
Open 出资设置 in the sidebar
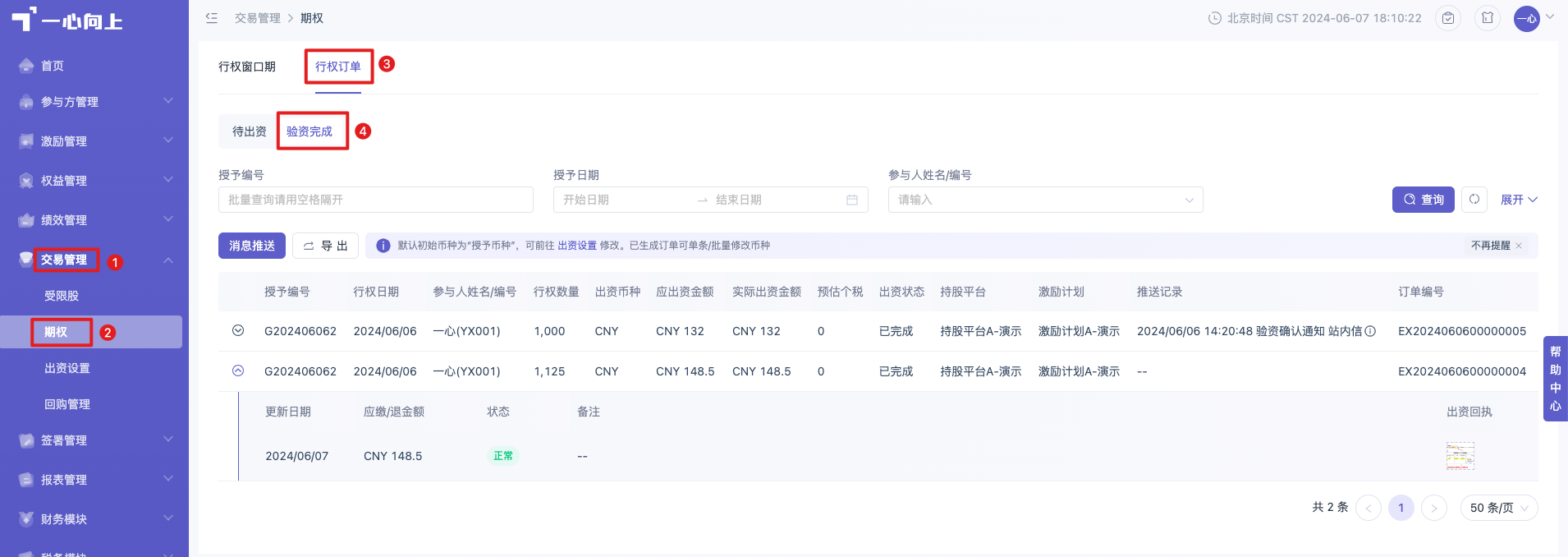[x=67, y=368]
